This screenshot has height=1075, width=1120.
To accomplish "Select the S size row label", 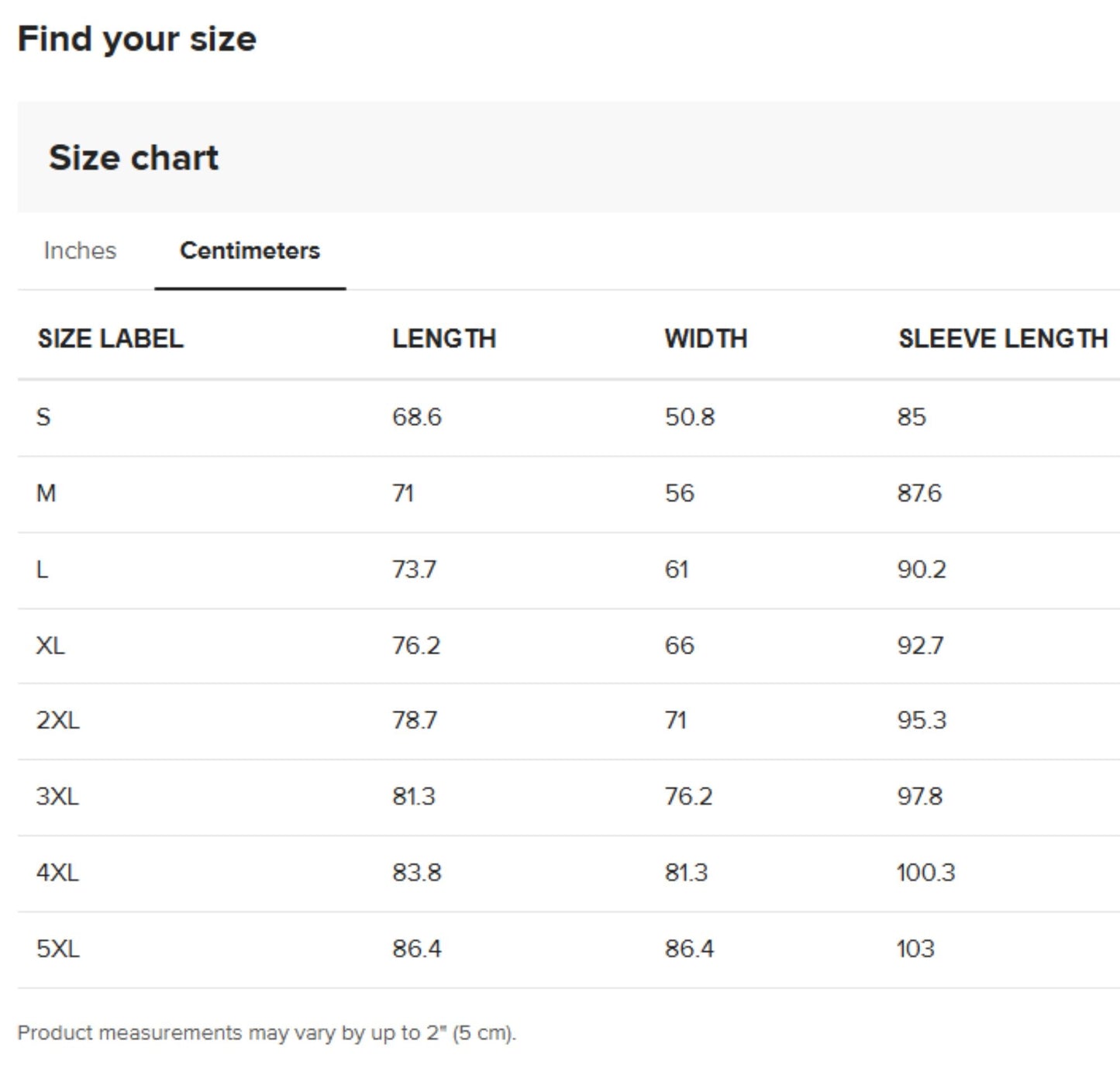I will coord(43,418).
